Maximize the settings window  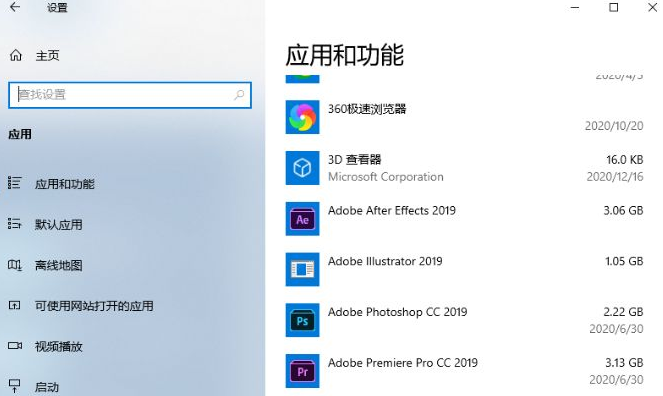pyautogui.click(x=614, y=7)
